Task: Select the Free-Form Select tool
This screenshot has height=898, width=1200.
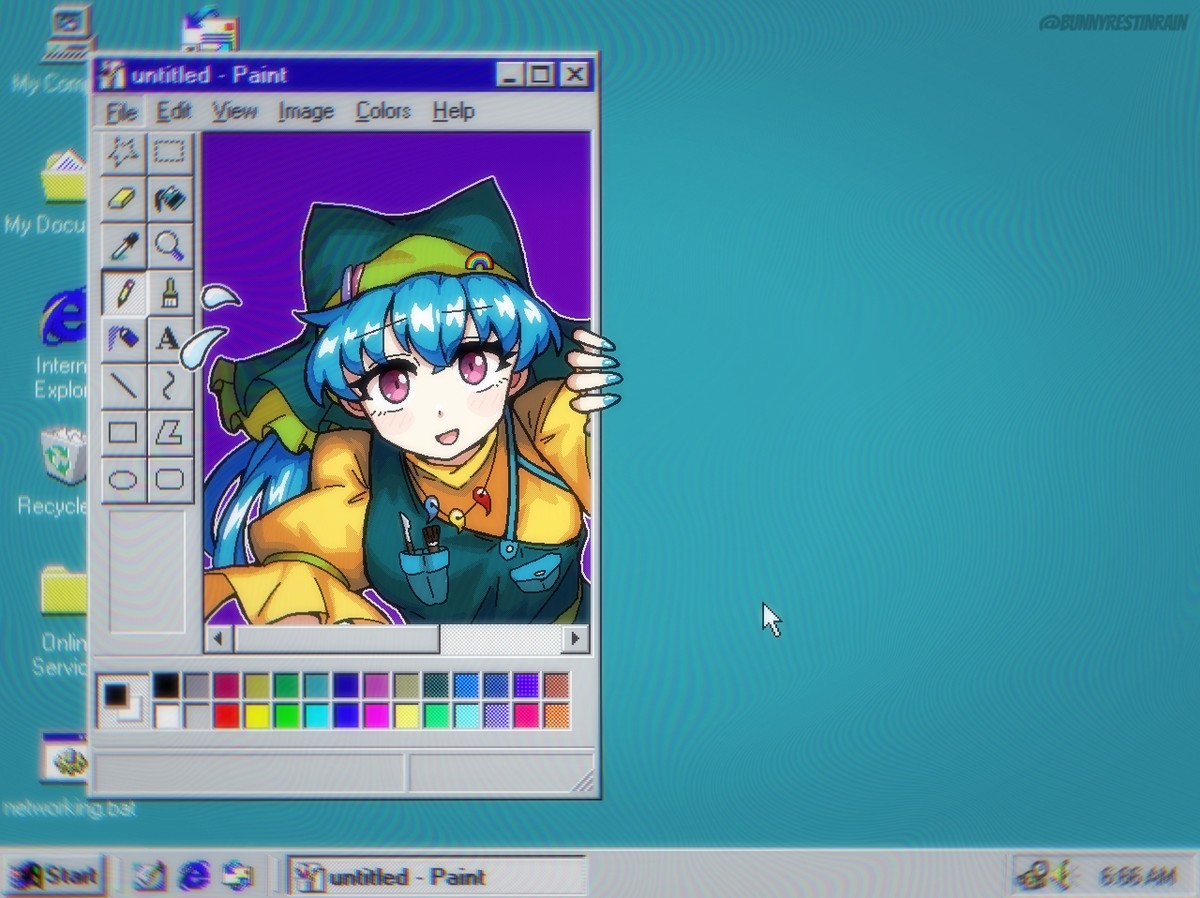Action: pos(123,153)
